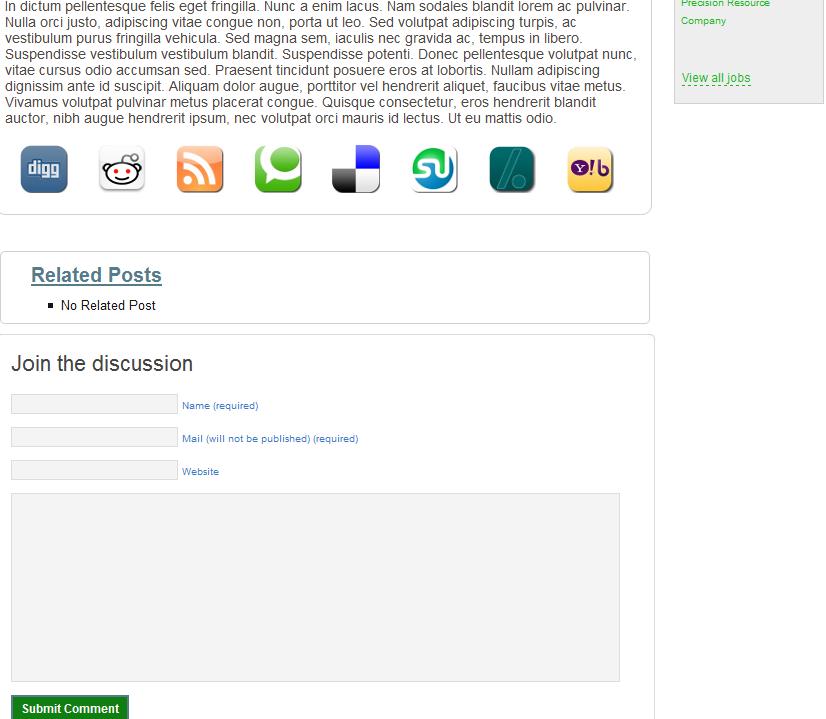The width and height of the screenshot is (826, 719).
Task: Open the Related Posts heading link
Action: click(96, 275)
